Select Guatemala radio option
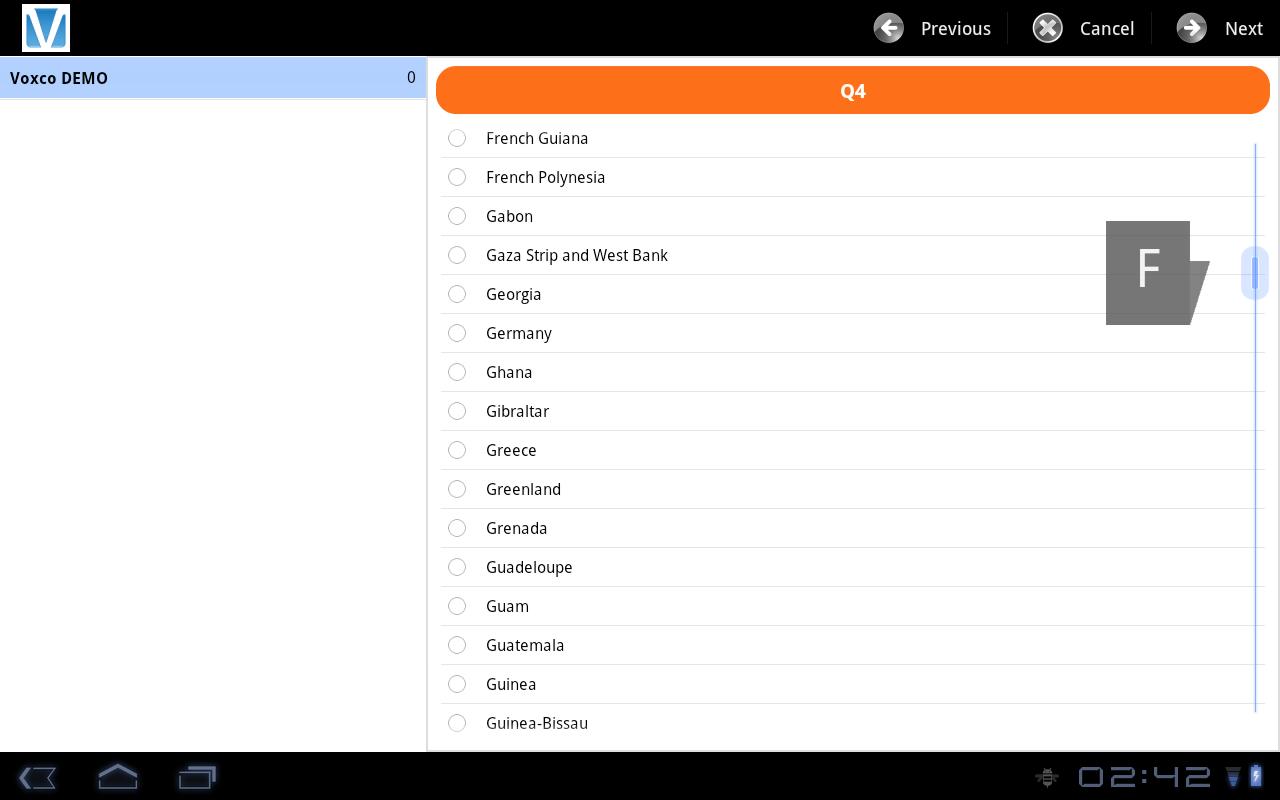 click(457, 645)
